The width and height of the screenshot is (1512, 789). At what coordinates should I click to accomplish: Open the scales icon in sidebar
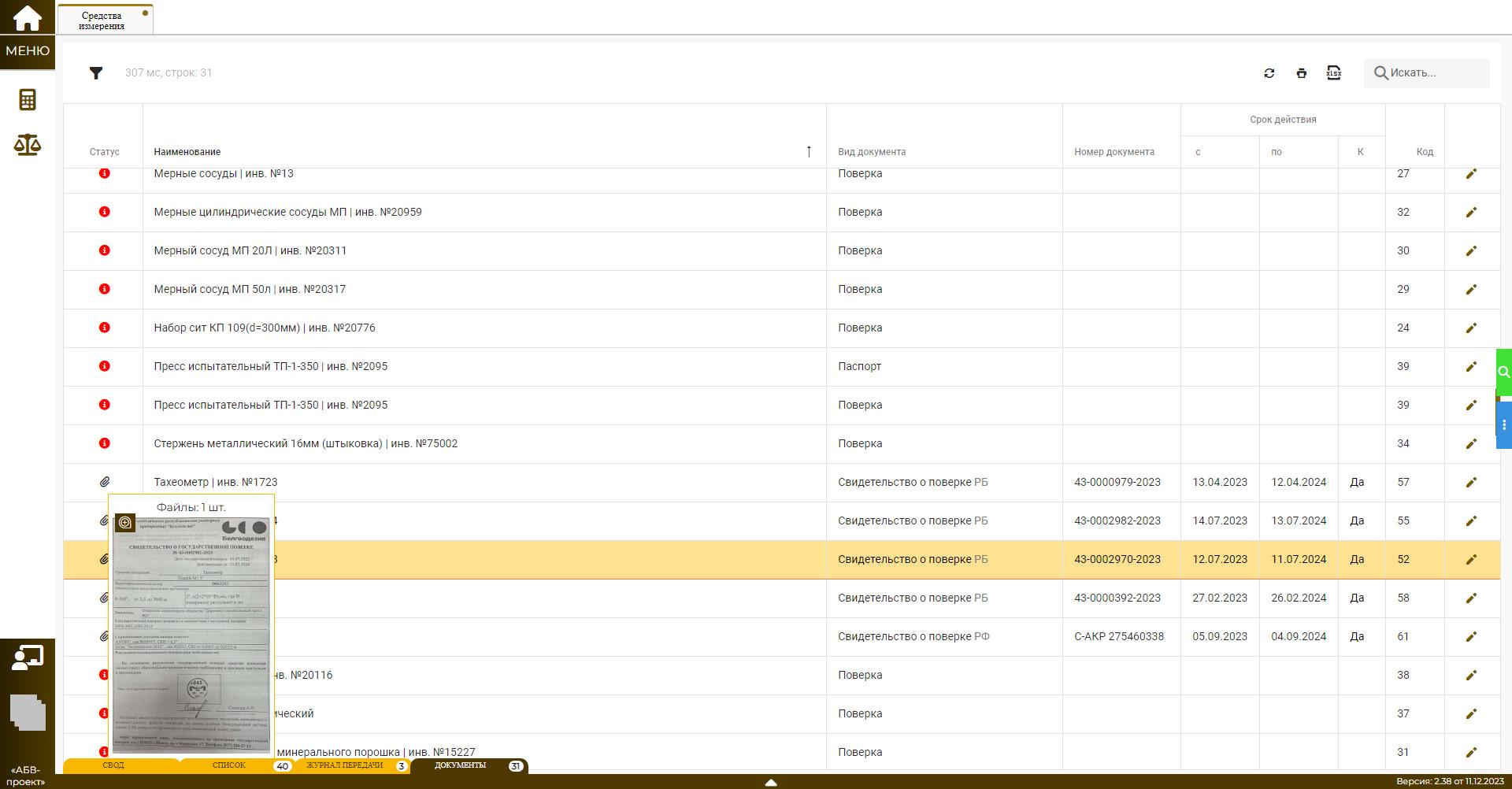click(x=28, y=145)
